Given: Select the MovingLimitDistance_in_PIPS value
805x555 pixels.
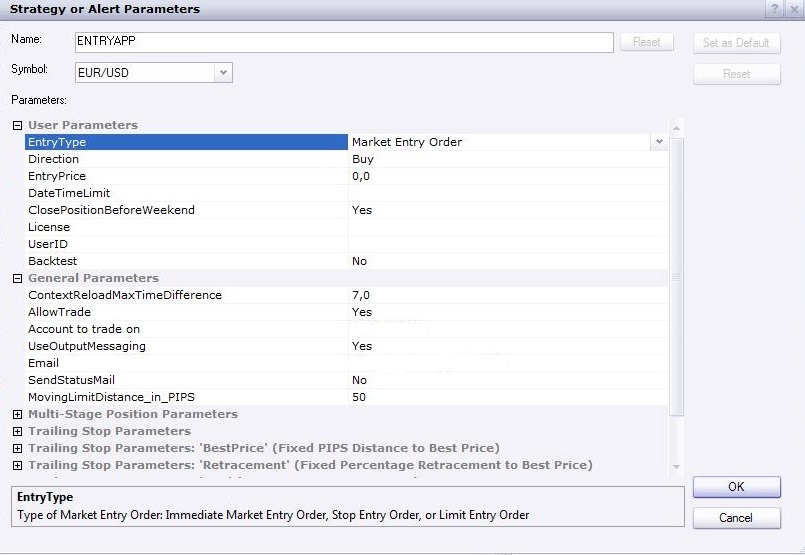Looking at the screenshot, I should tap(507, 397).
